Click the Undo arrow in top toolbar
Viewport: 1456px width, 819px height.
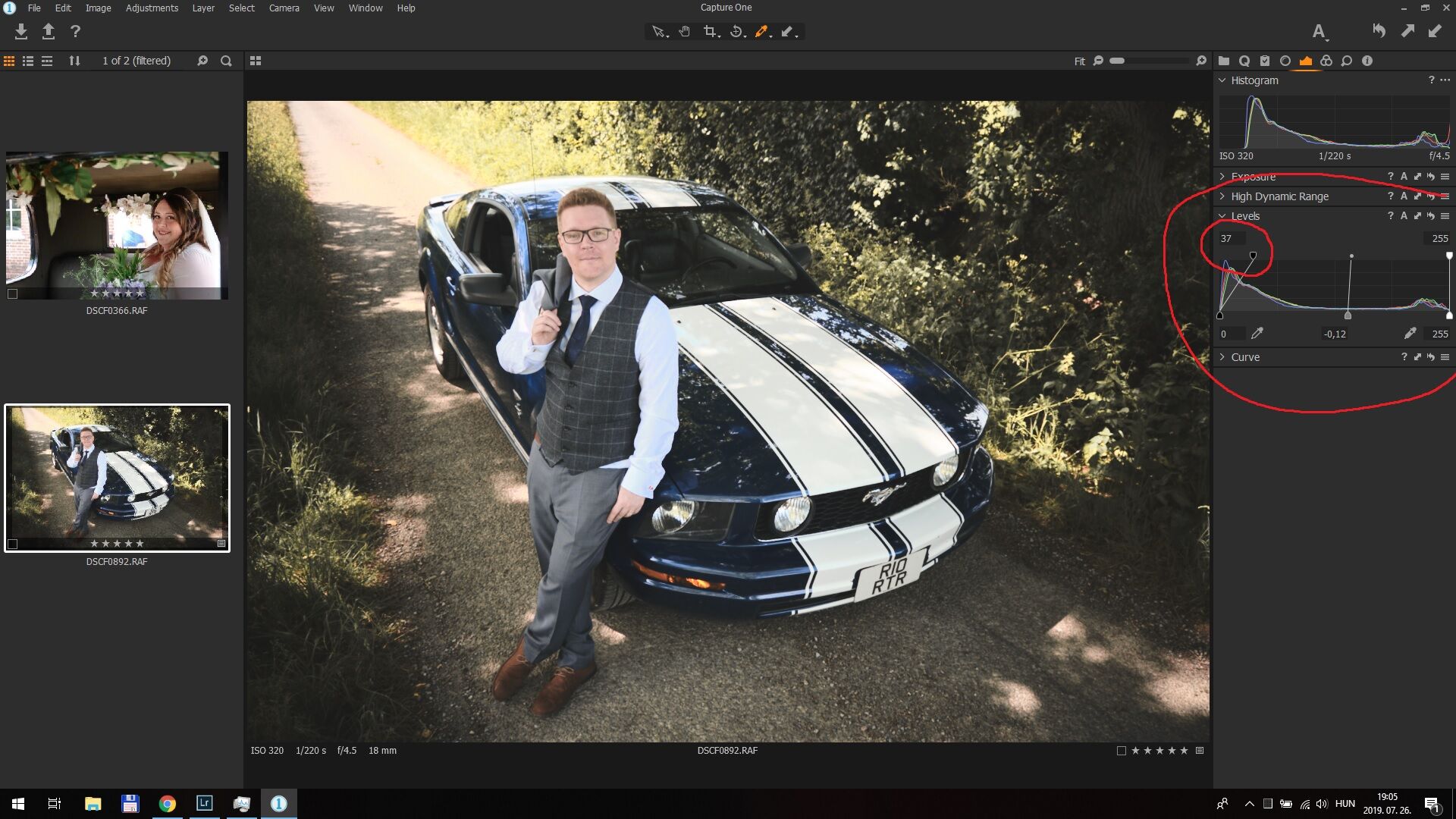coord(1379,31)
